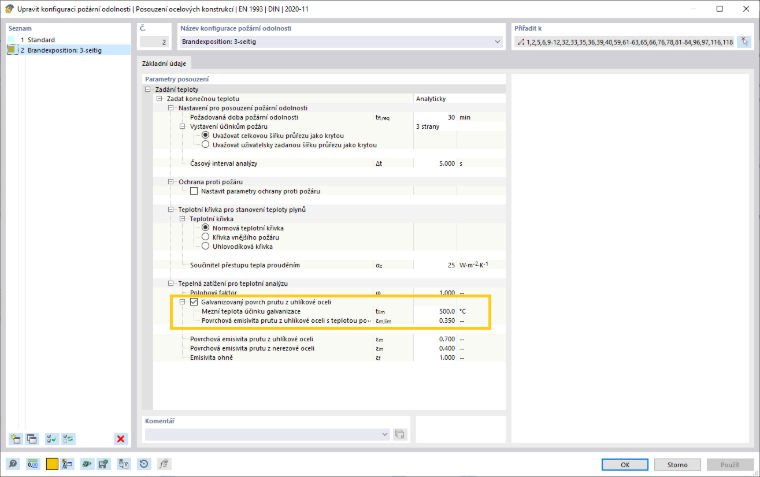Enable 'Nastavit parametry ochrany proti požáru' checkbox
This screenshot has width=760, height=477.
point(194,191)
